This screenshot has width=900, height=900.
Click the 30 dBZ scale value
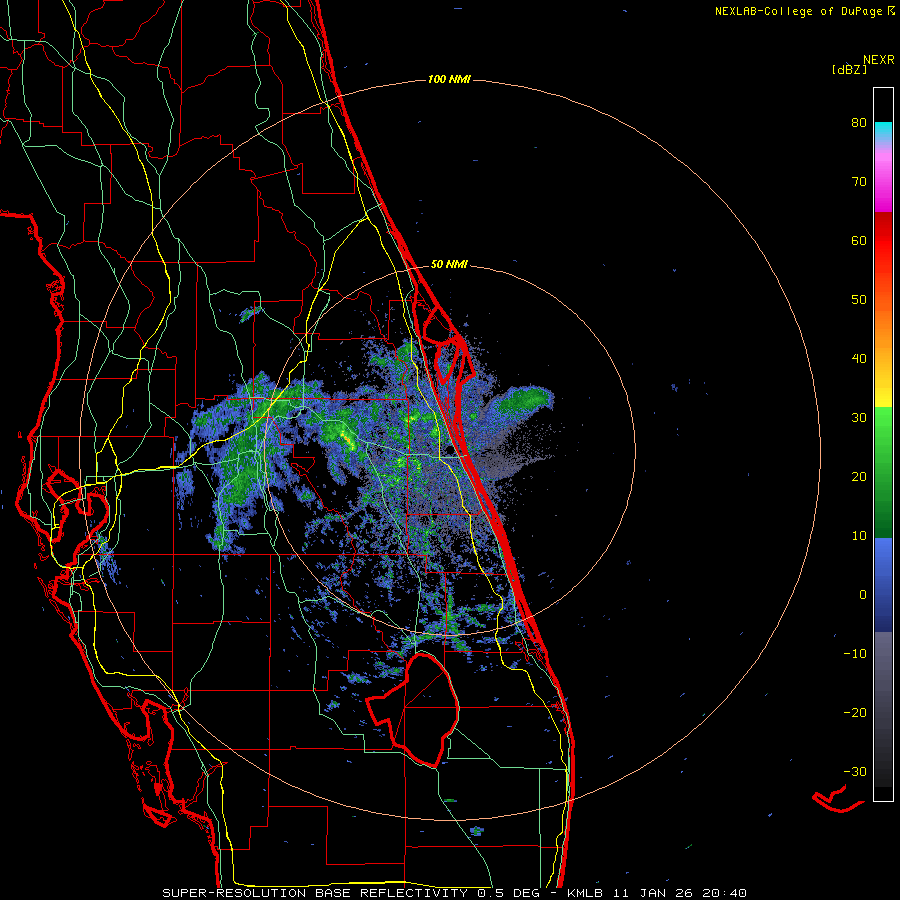point(859,418)
